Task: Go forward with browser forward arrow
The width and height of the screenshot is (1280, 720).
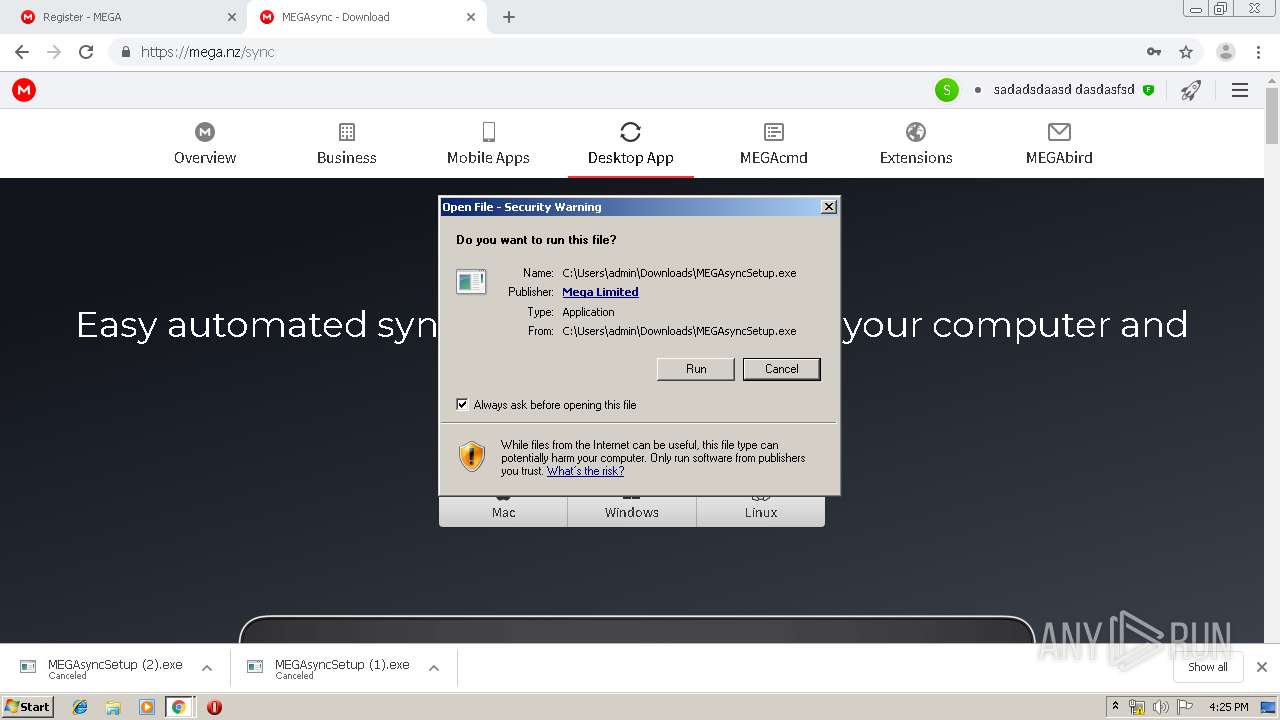Action: click(x=54, y=52)
